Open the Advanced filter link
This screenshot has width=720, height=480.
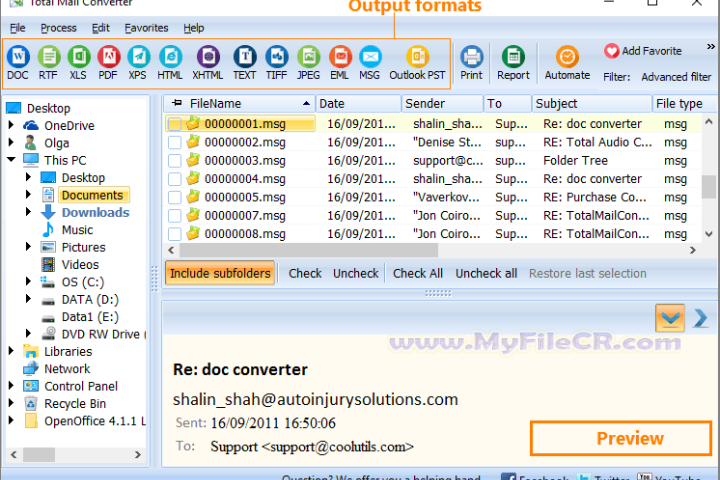click(676, 77)
